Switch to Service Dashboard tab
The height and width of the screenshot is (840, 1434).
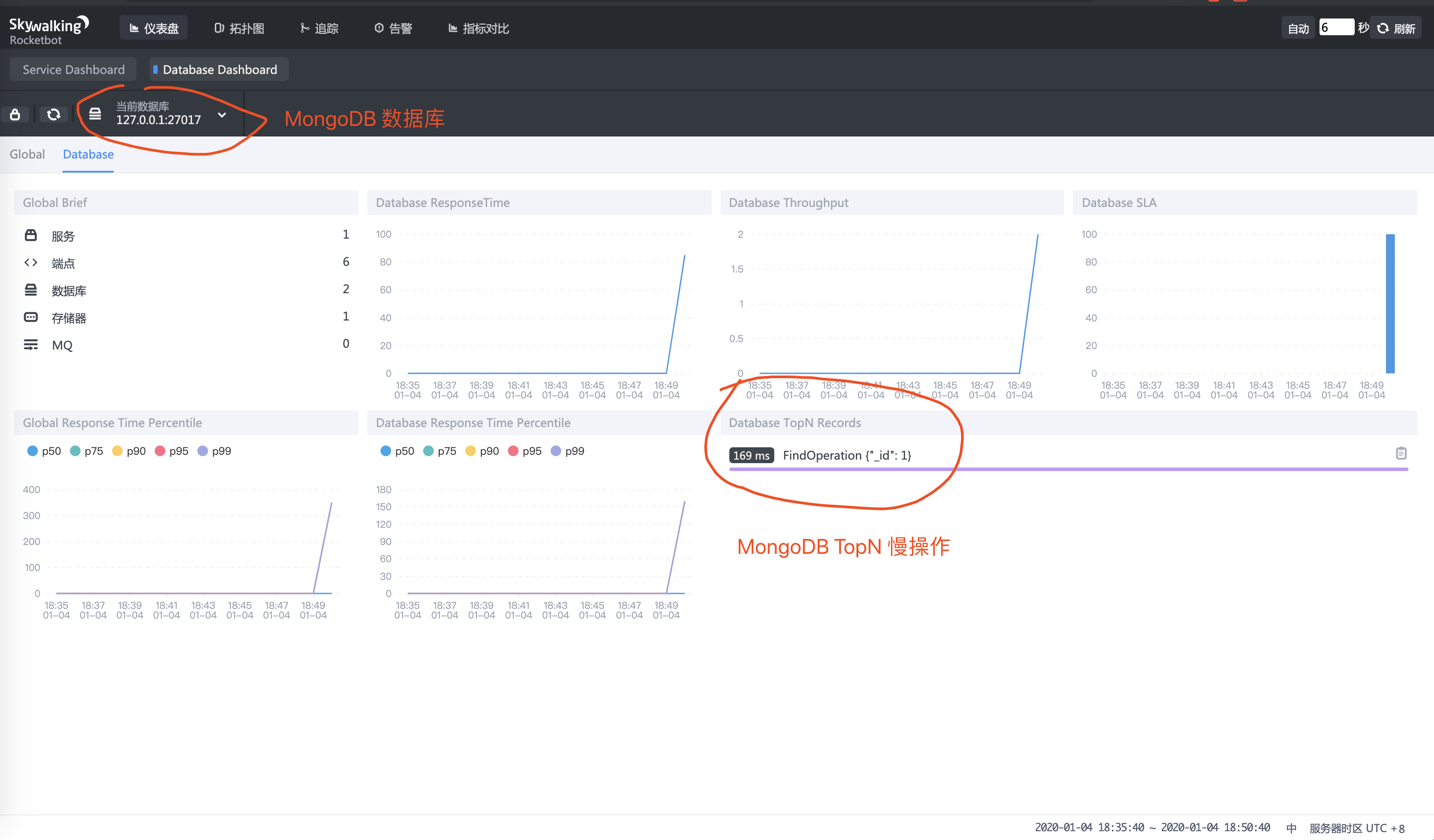[73, 70]
